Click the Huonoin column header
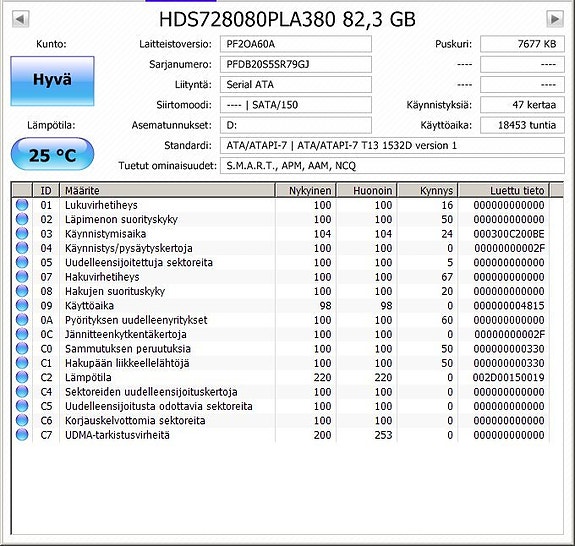Image resolution: width=575 pixels, height=546 pixels. coord(367,190)
